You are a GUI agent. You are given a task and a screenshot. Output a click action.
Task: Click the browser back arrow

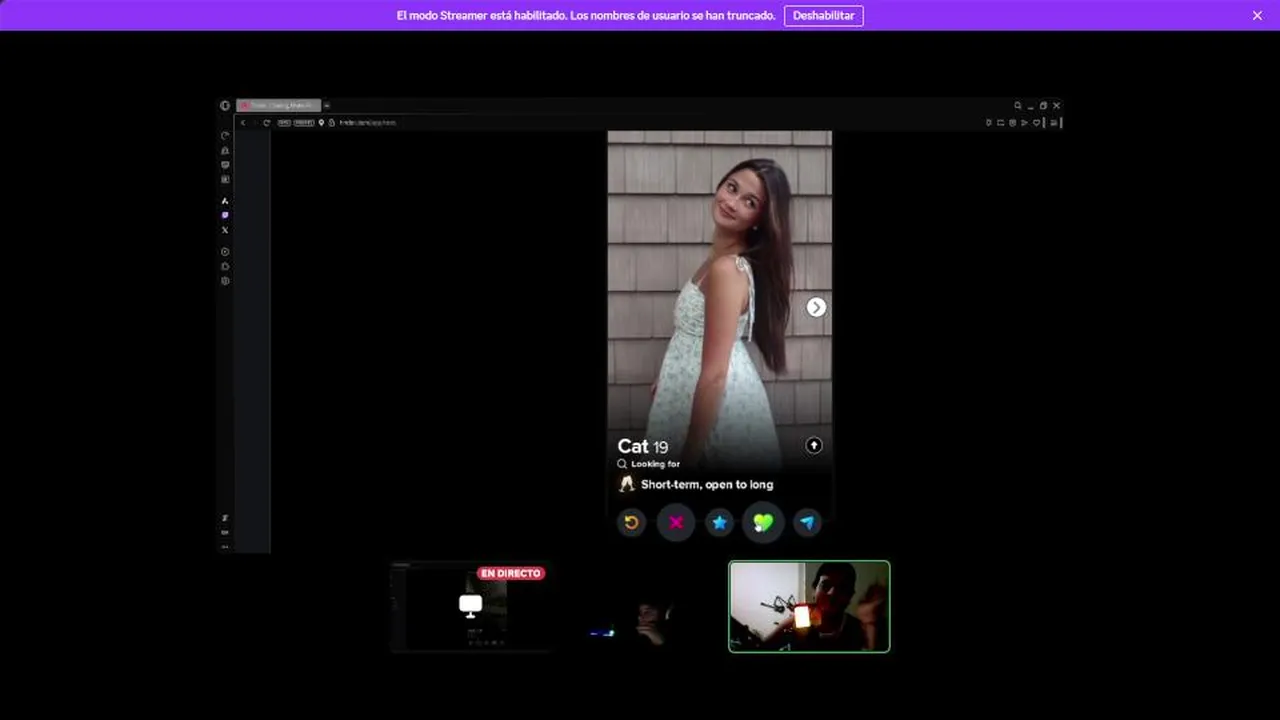tap(243, 123)
